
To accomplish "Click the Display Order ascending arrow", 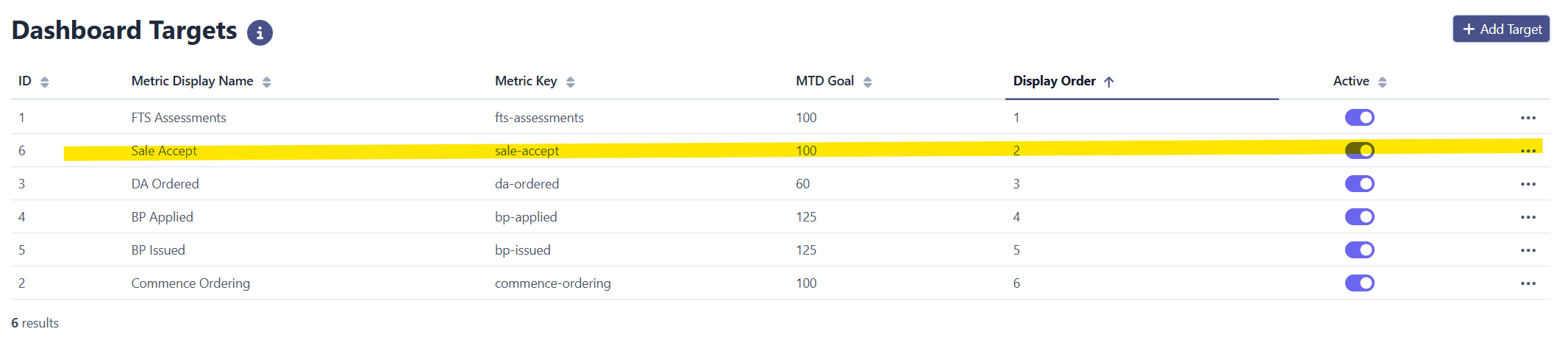I will pyautogui.click(x=1109, y=82).
